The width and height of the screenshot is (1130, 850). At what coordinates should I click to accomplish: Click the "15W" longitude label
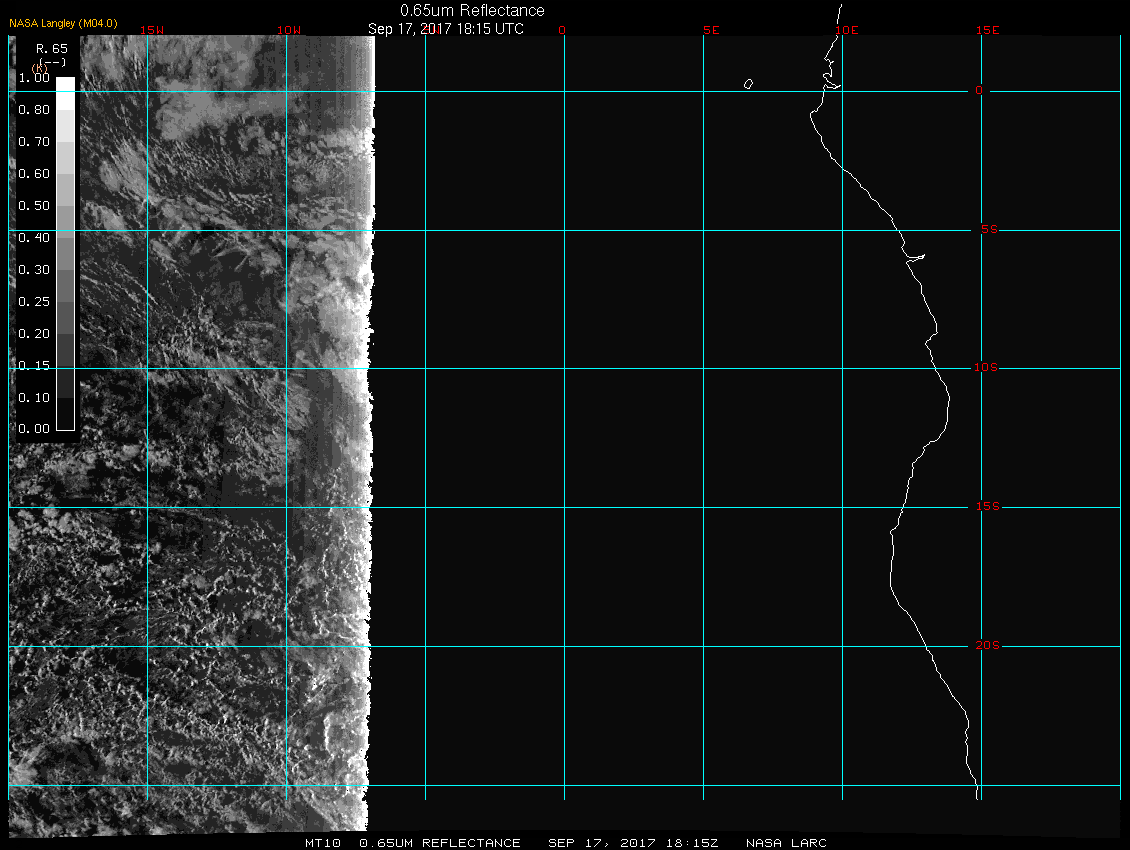click(152, 30)
